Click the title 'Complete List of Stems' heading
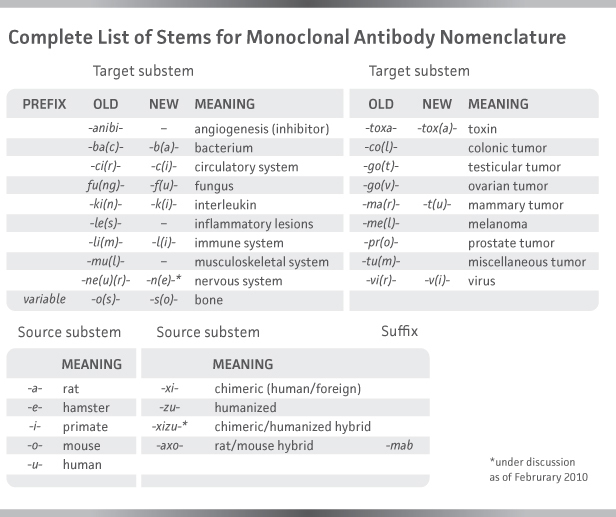 click(x=287, y=37)
